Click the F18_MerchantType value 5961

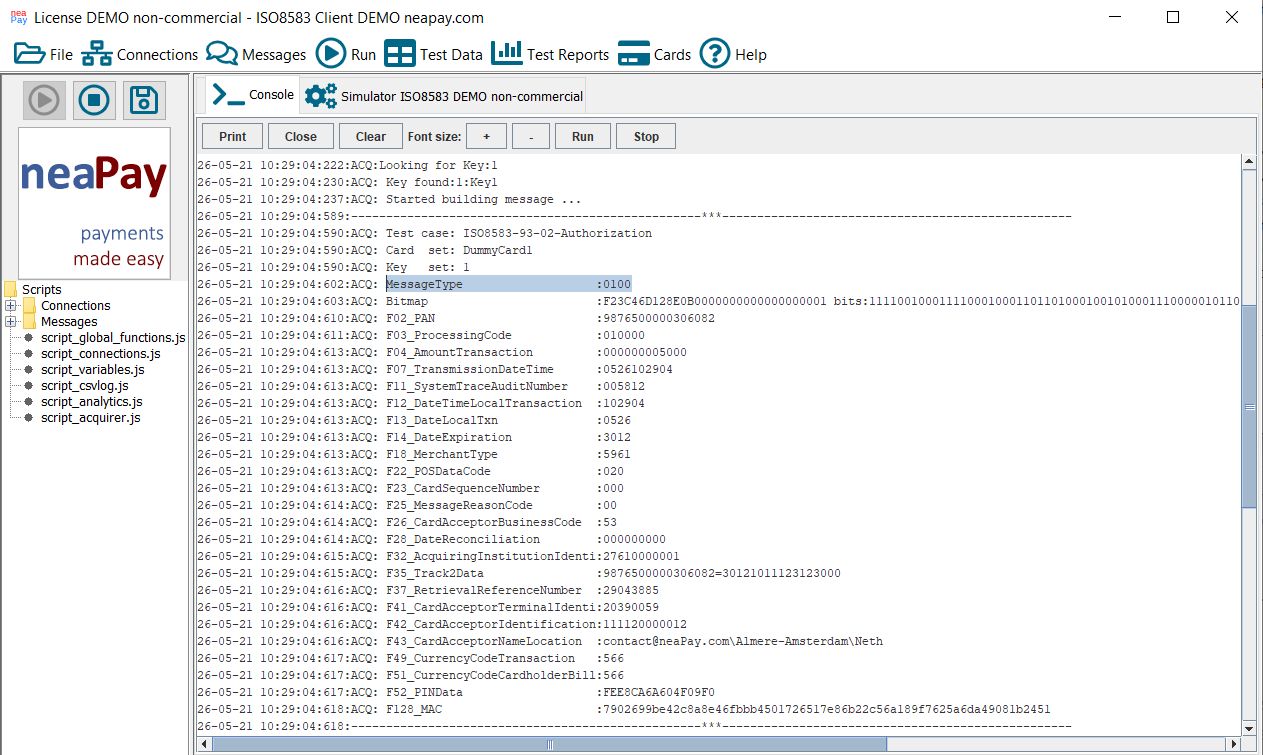(617, 454)
